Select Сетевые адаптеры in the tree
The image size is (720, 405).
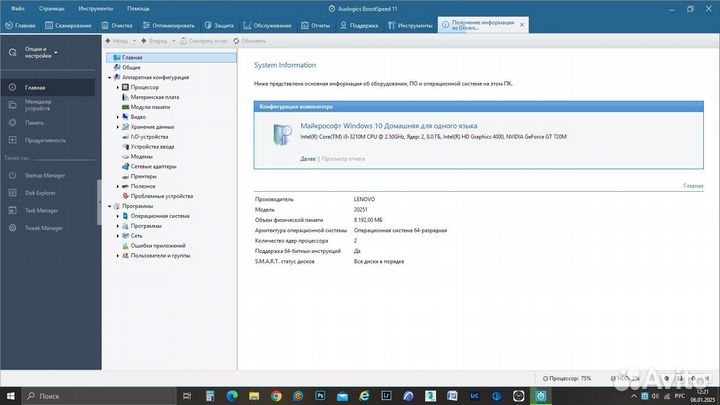(153, 167)
